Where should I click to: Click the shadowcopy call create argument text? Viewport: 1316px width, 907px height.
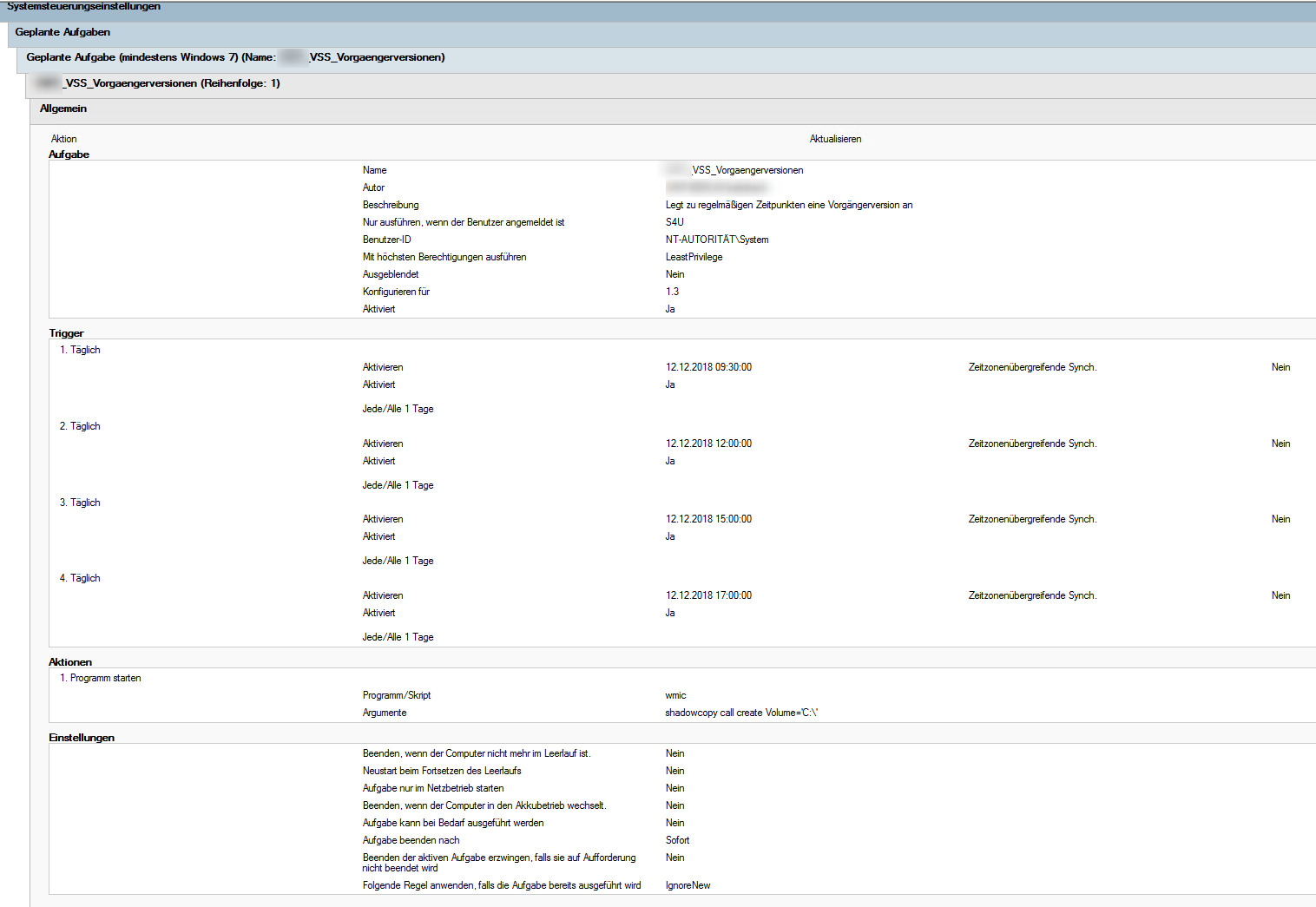(x=741, y=713)
